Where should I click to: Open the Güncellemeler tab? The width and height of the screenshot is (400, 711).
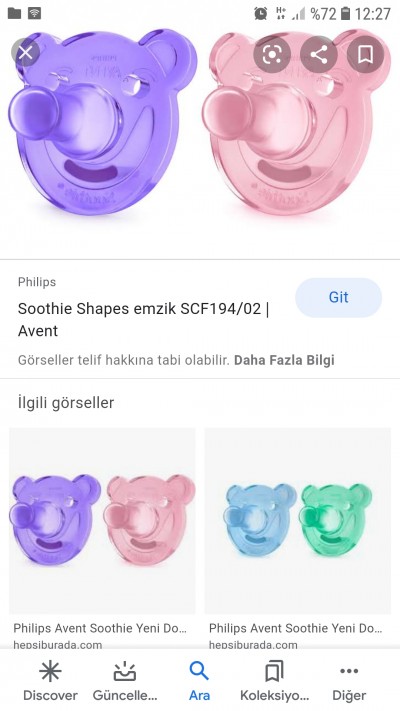click(x=125, y=681)
